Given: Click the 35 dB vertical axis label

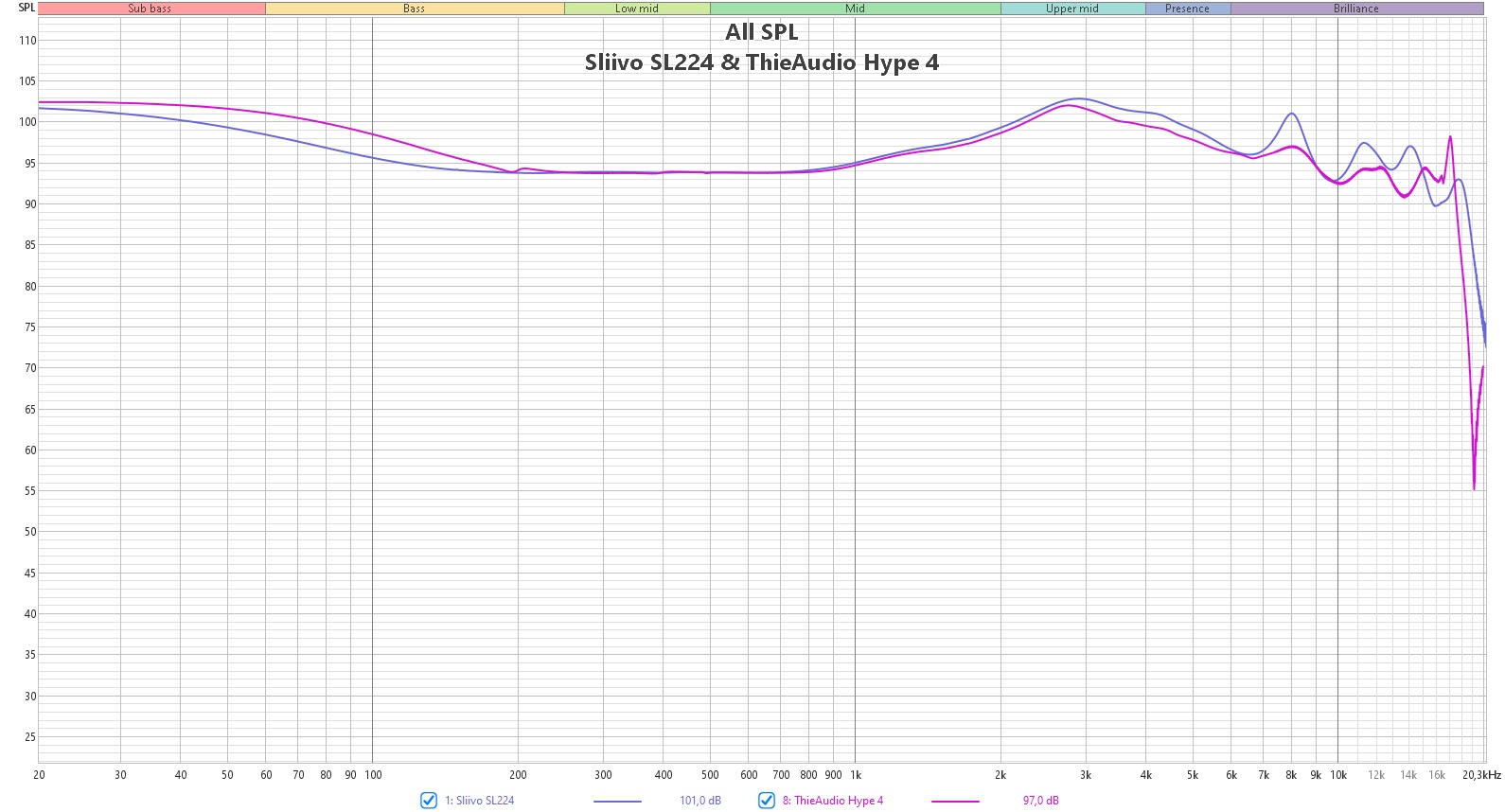Looking at the screenshot, I should pyautogui.click(x=30, y=655).
